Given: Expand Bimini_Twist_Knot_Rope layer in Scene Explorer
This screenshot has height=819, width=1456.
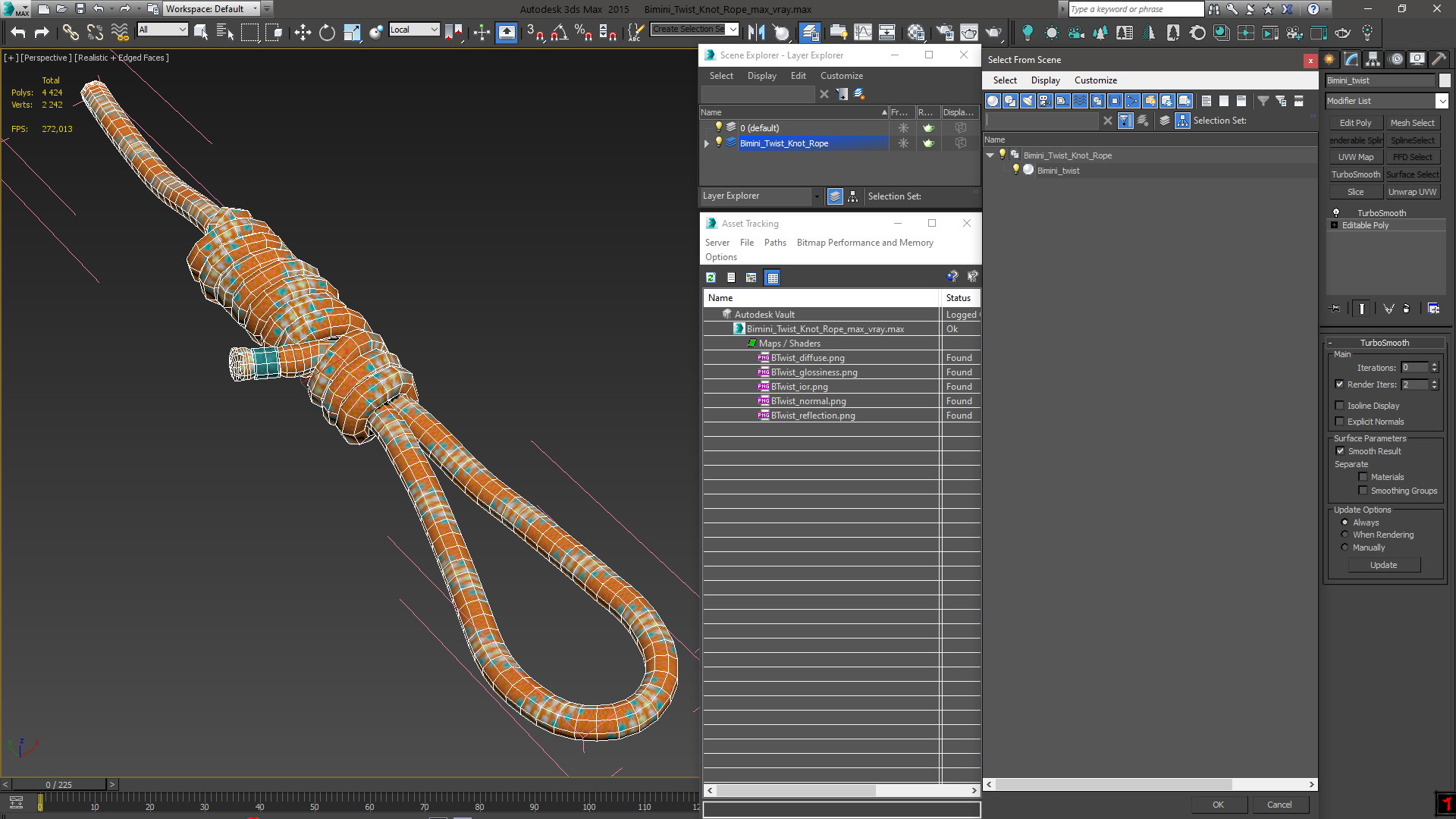Looking at the screenshot, I should click(x=707, y=143).
